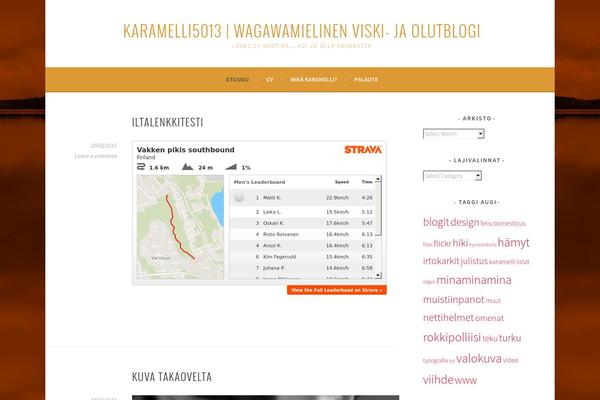Click the Strava logo in the widget

coord(363,150)
